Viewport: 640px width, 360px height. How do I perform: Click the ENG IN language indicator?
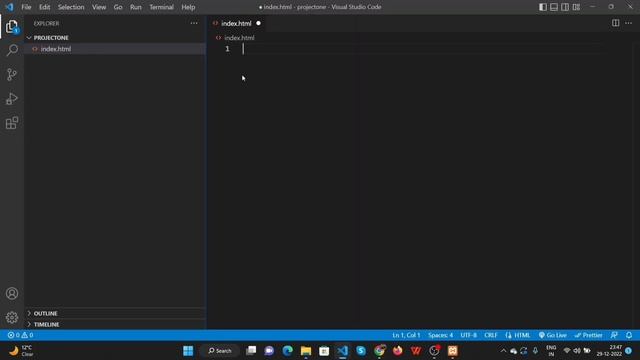tap(551, 351)
